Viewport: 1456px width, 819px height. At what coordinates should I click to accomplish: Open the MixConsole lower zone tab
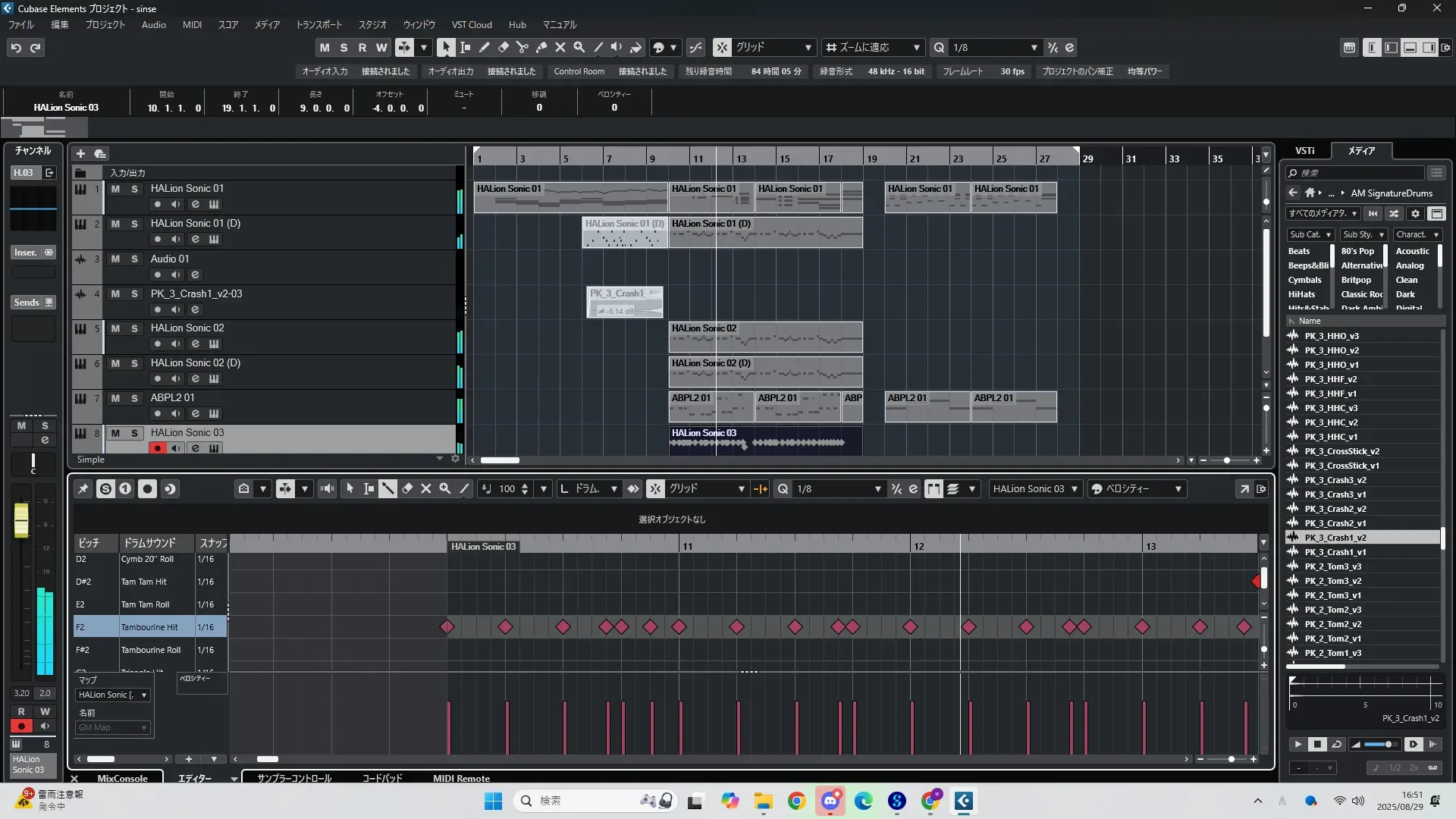pyautogui.click(x=122, y=778)
